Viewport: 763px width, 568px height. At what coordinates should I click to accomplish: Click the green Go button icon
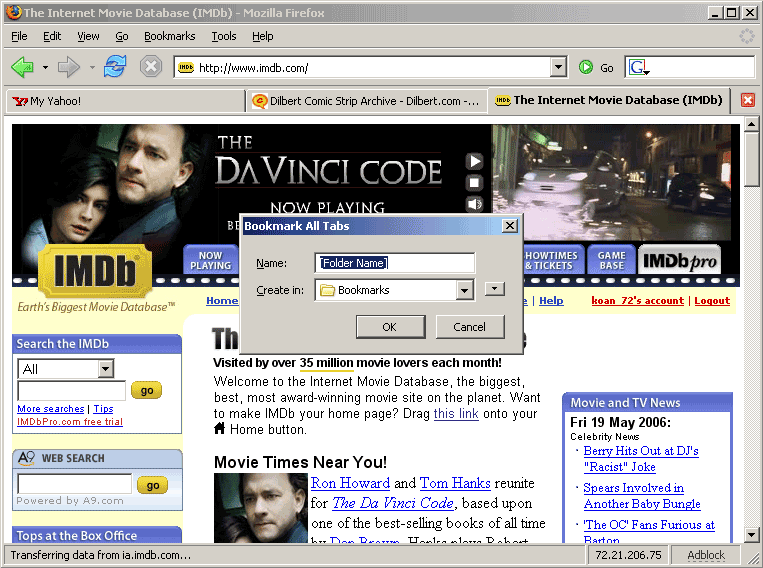(586, 67)
